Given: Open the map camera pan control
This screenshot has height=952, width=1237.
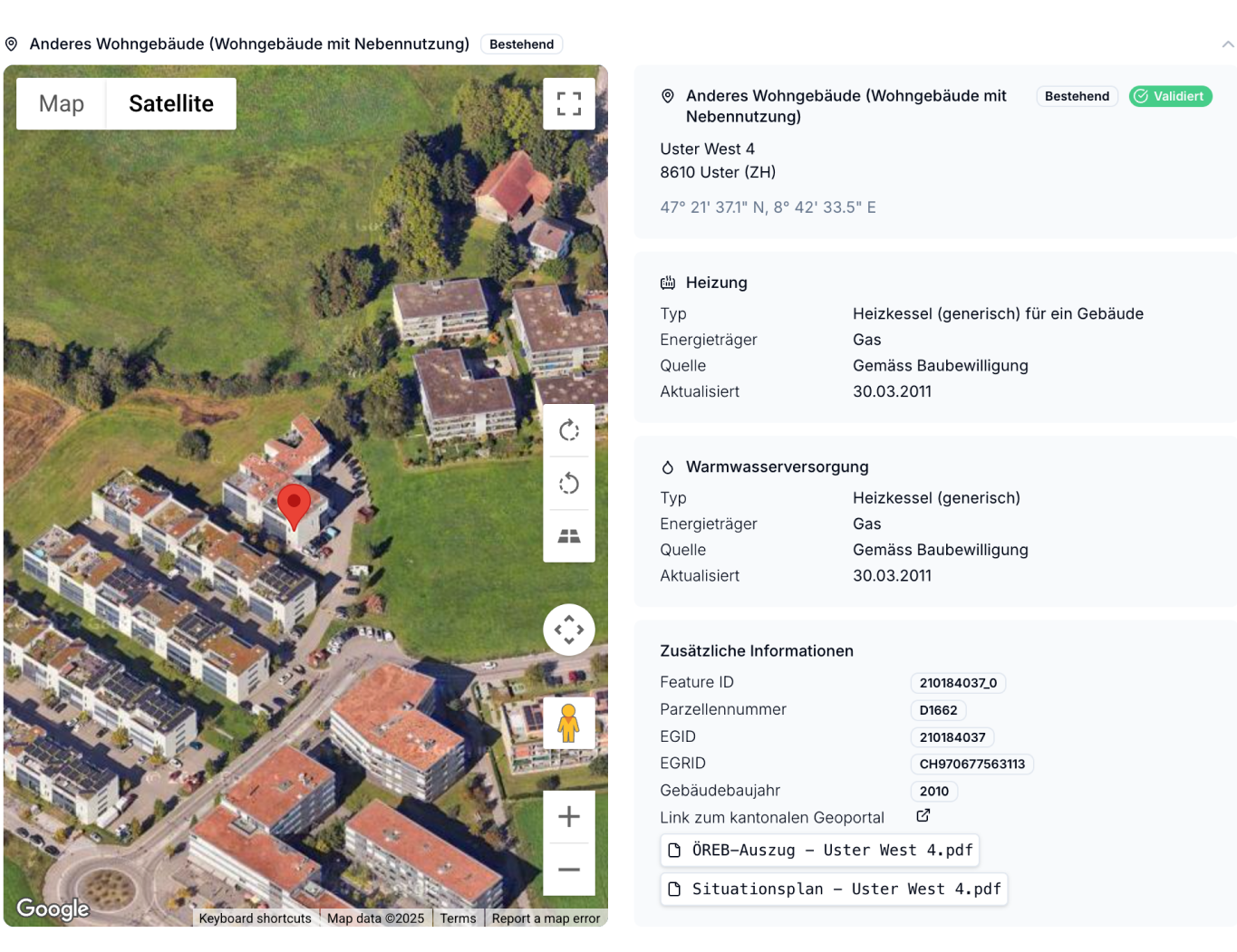Looking at the screenshot, I should pos(568,630).
